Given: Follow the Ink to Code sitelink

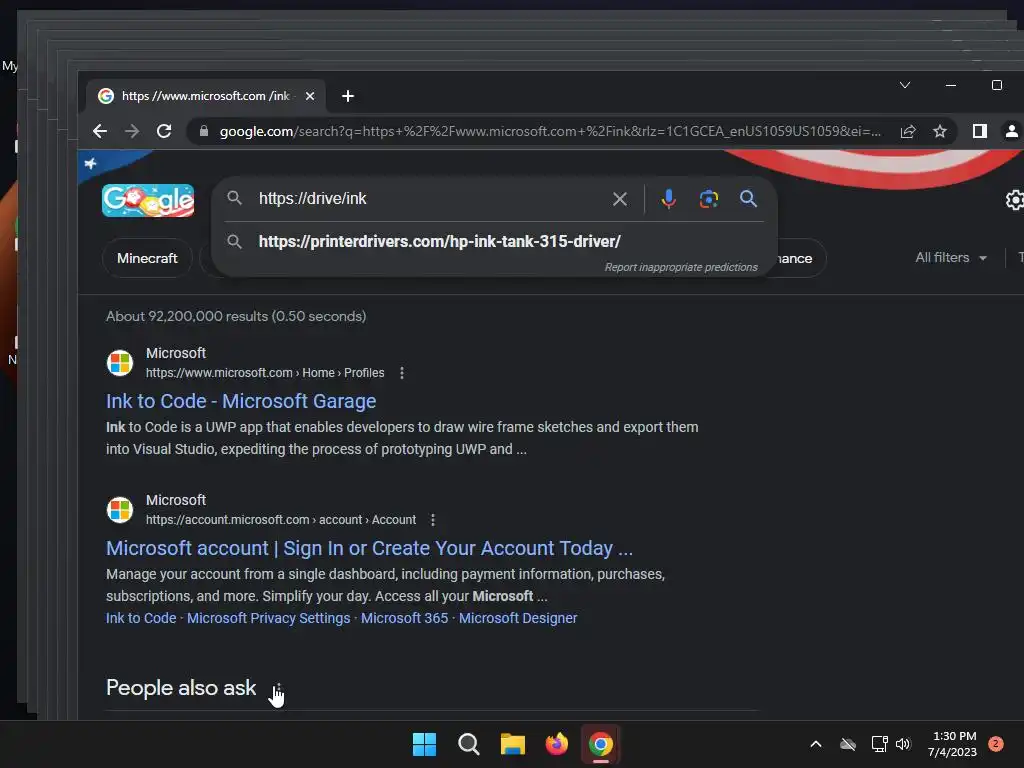Looking at the screenshot, I should tap(141, 618).
